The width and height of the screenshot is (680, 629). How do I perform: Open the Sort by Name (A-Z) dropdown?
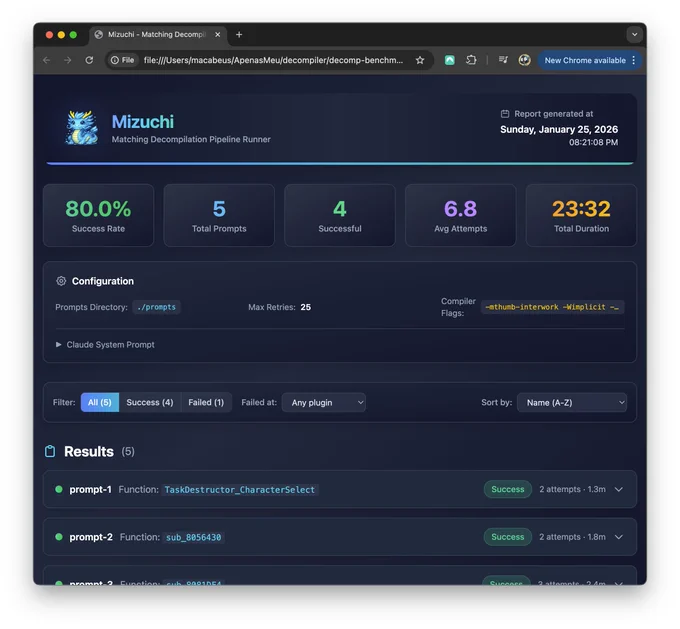(x=572, y=403)
